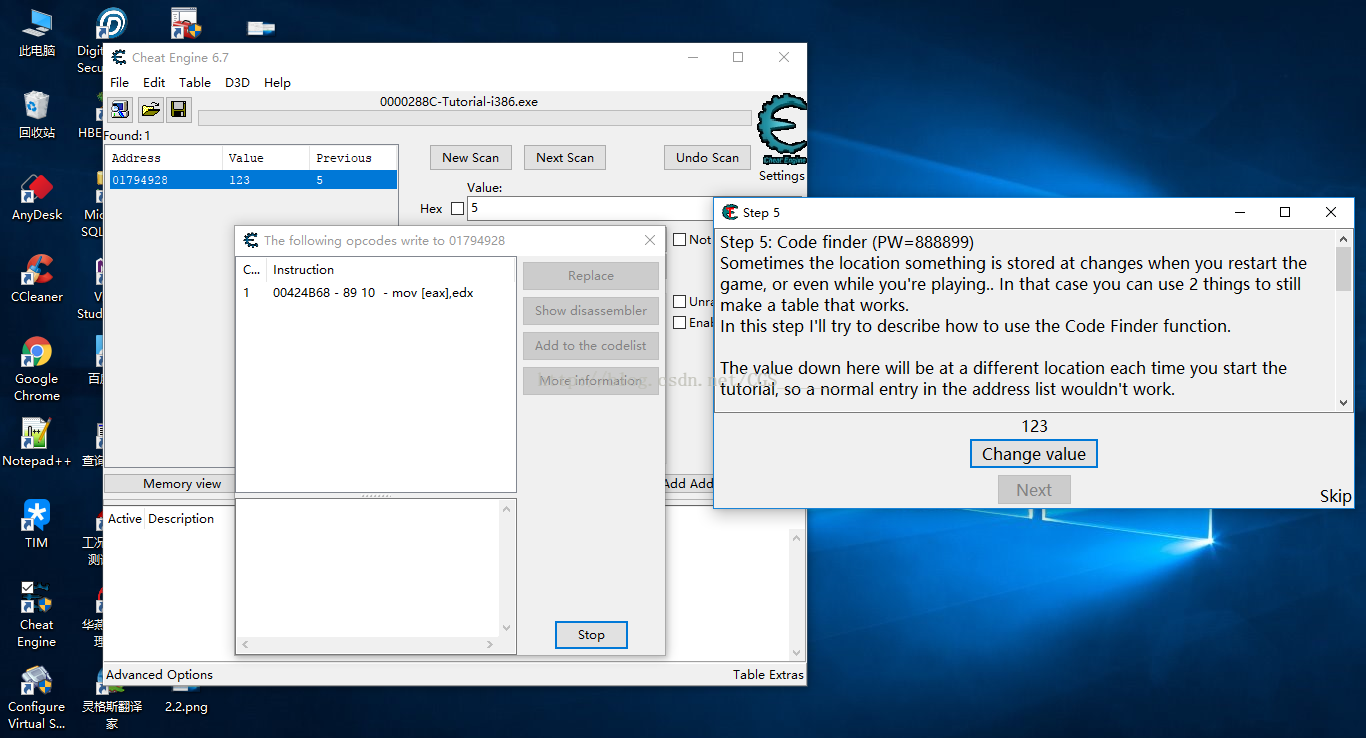Close the opcodes write dialog
This screenshot has width=1366, height=738.
[x=650, y=240]
